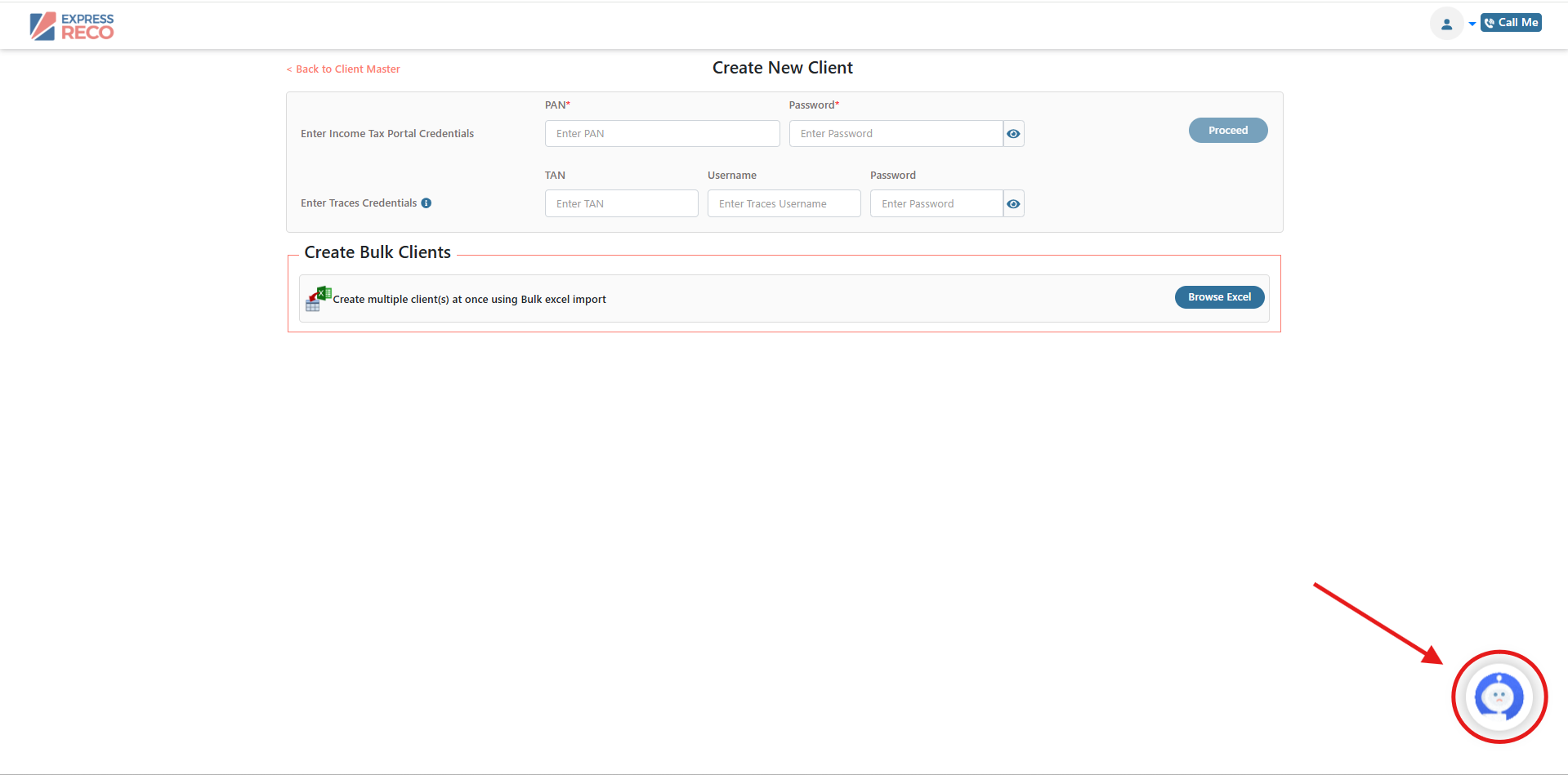Click the Create New Client heading
The image size is (1568, 775).
click(782, 68)
